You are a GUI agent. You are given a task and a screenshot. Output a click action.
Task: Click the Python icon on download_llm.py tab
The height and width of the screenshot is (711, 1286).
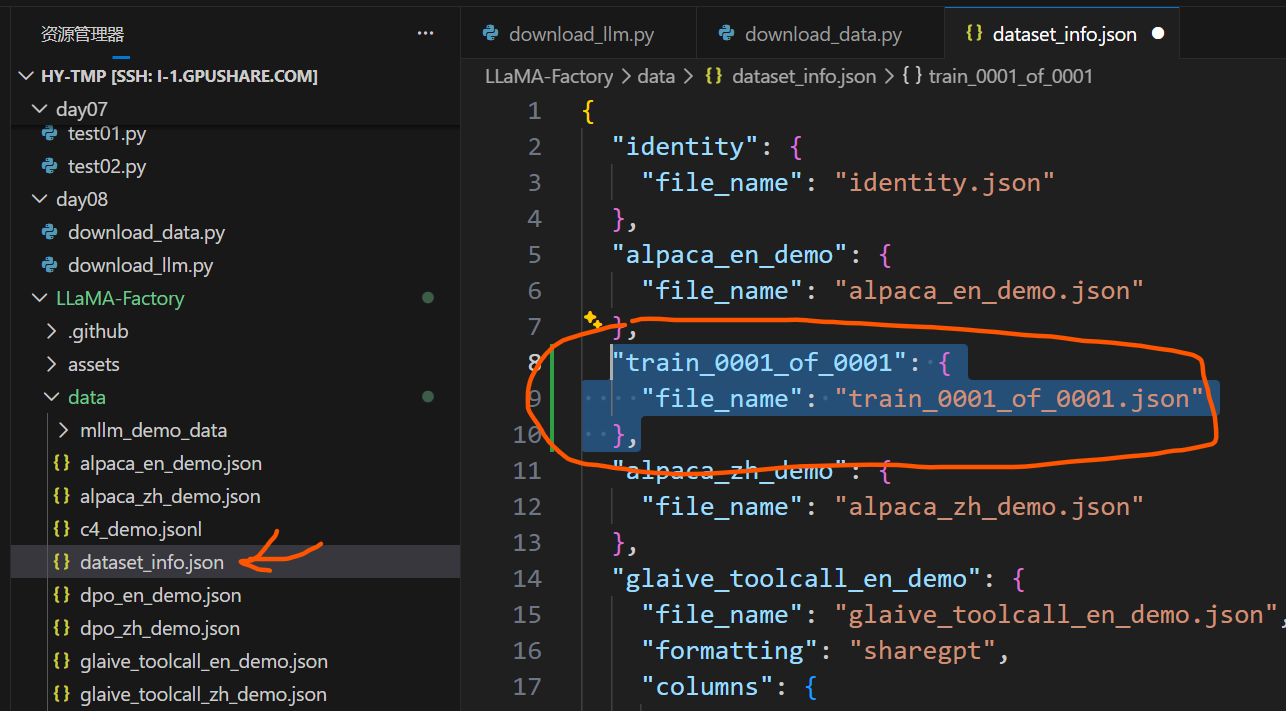(x=490, y=33)
